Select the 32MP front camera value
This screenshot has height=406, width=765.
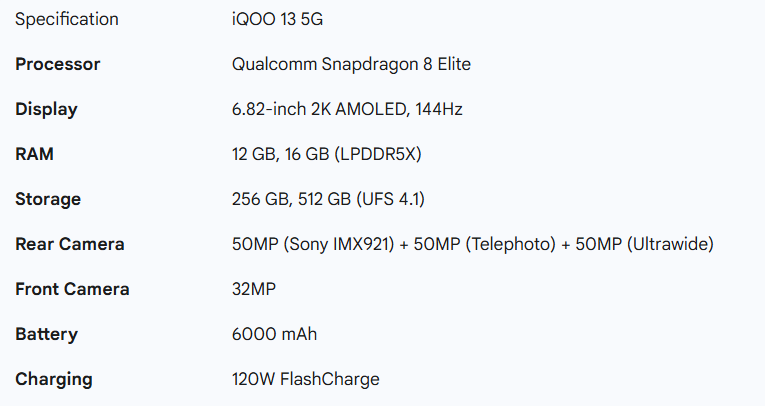click(254, 289)
